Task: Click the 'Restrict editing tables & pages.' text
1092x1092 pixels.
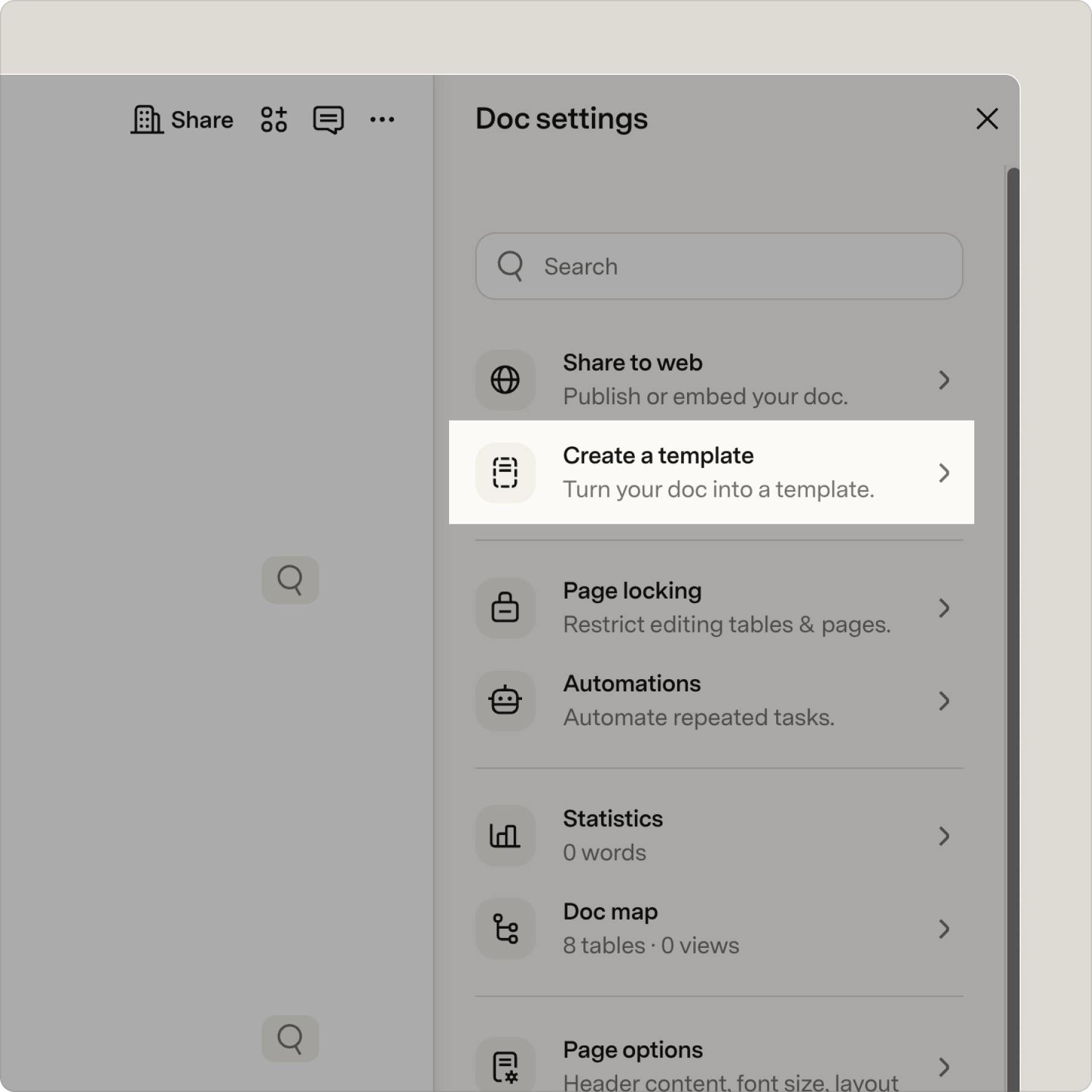Action: click(x=727, y=625)
